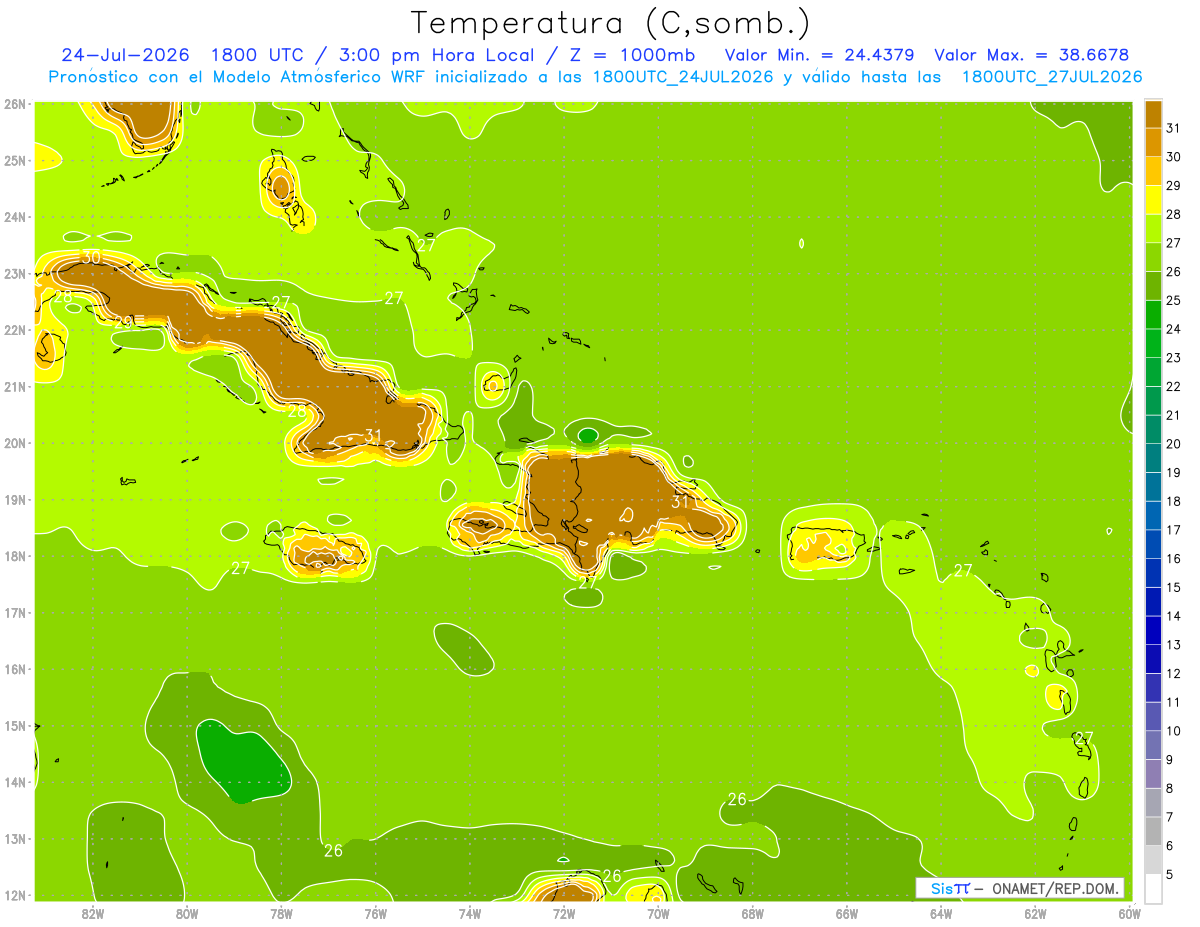Pick the white swatch below color bar label 5
This screenshot has width=1200, height=927.
coord(1153,888)
